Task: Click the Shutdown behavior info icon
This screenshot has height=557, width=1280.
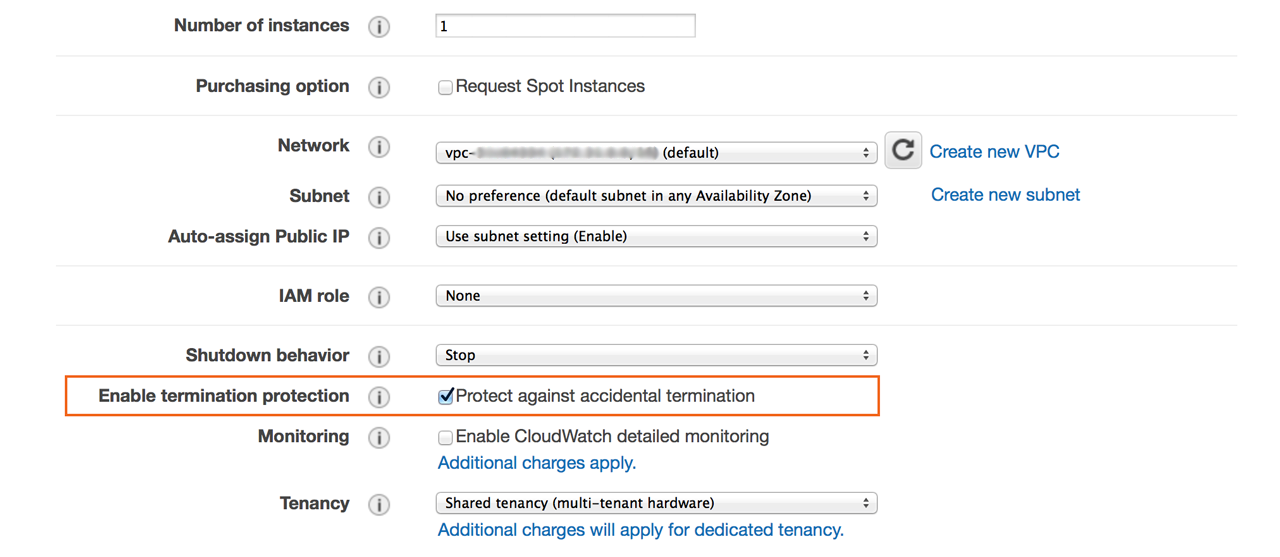Action: 379,356
